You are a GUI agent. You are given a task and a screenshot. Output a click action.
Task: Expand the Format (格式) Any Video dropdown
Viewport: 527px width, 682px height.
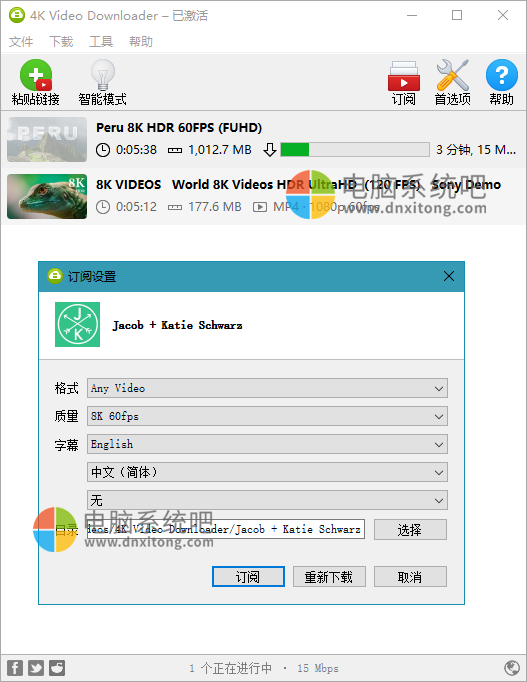[267, 388]
